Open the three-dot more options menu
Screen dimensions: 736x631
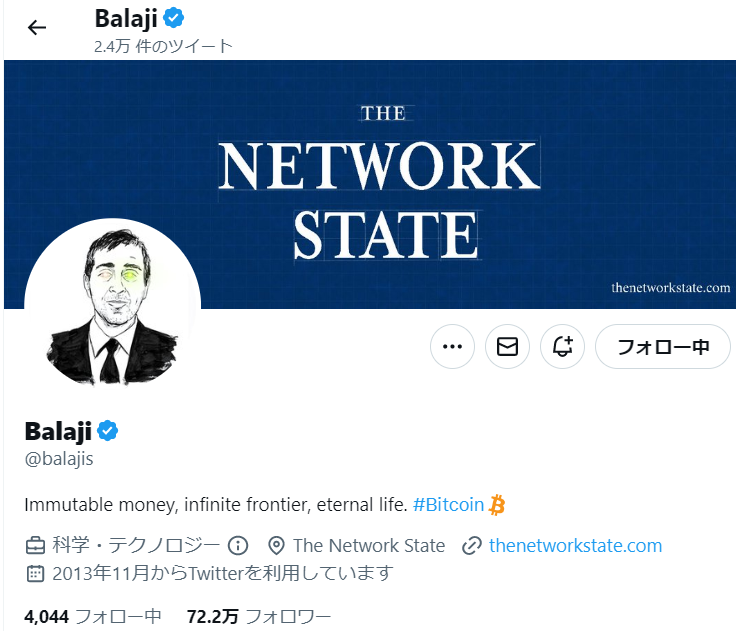(x=452, y=347)
